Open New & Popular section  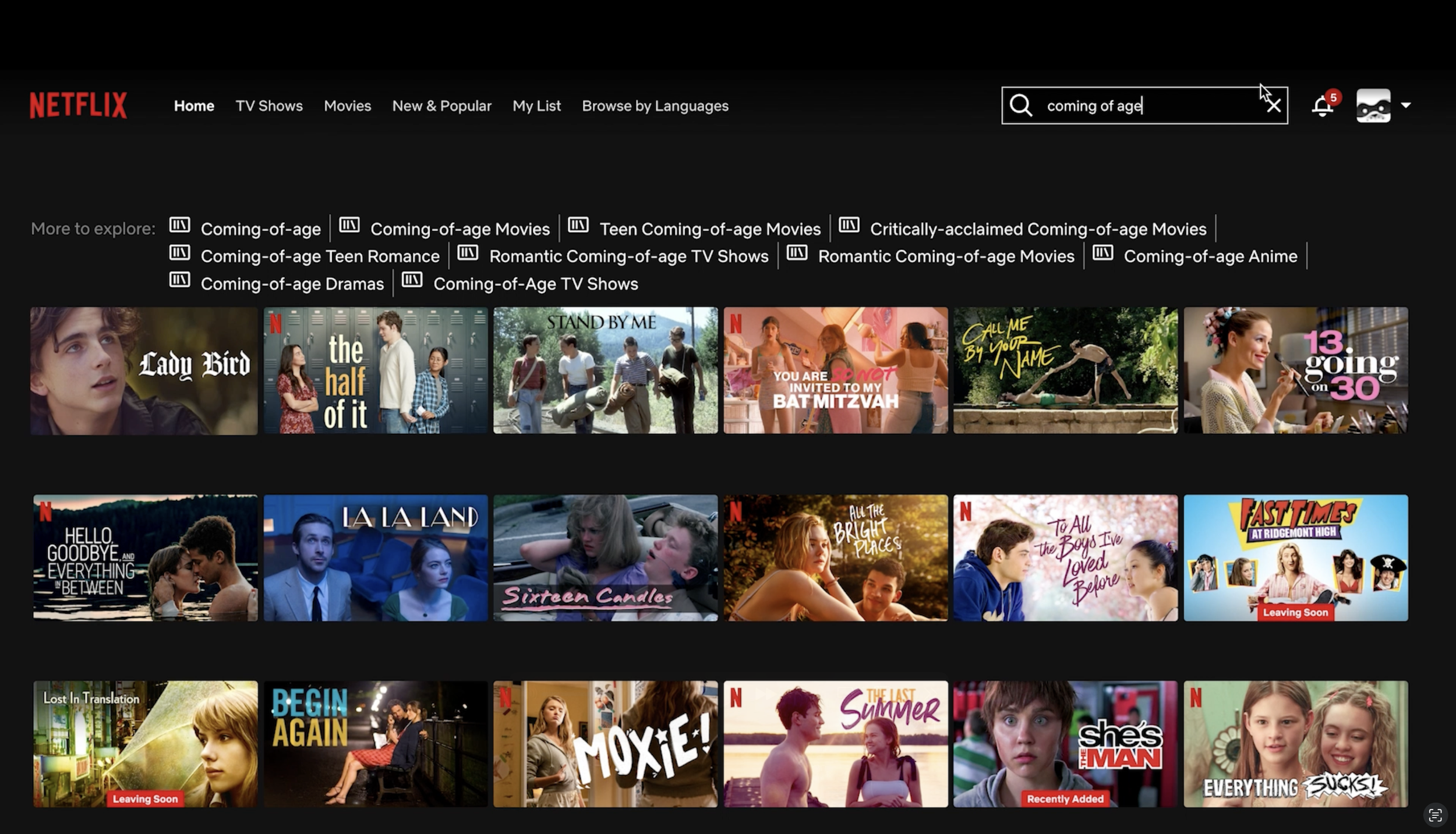441,106
